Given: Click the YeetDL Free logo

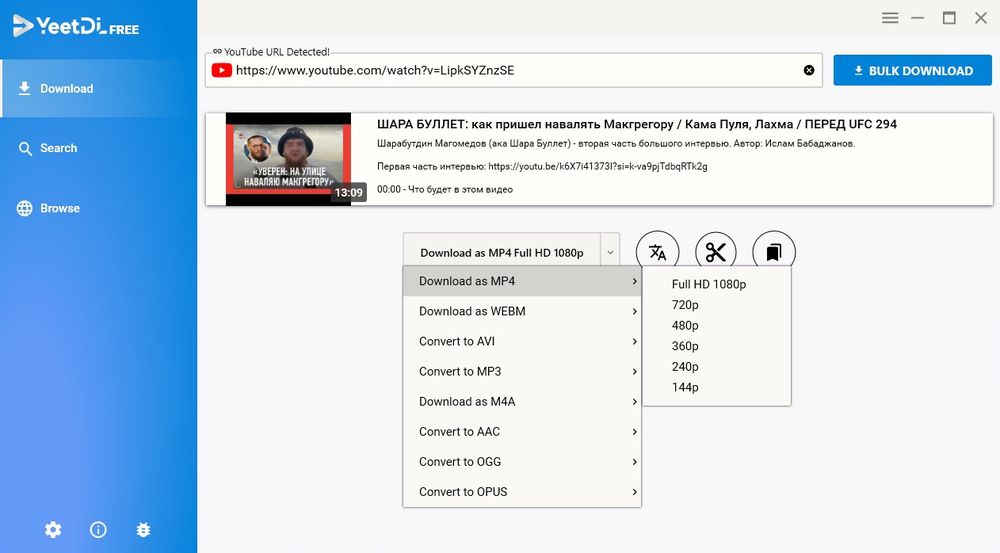Looking at the screenshot, I should click(x=75, y=26).
